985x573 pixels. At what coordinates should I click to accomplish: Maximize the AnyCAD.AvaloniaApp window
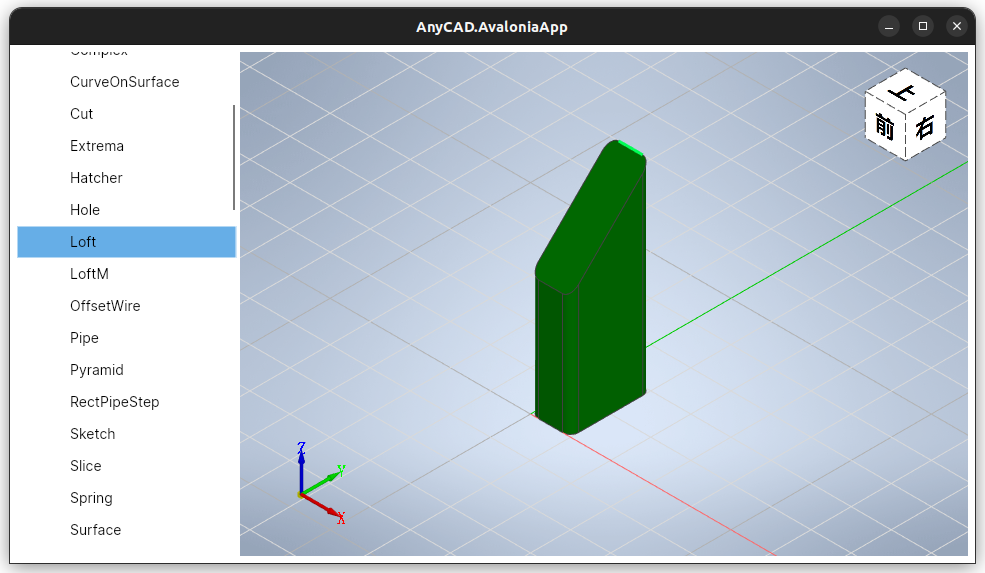pyautogui.click(x=923, y=26)
